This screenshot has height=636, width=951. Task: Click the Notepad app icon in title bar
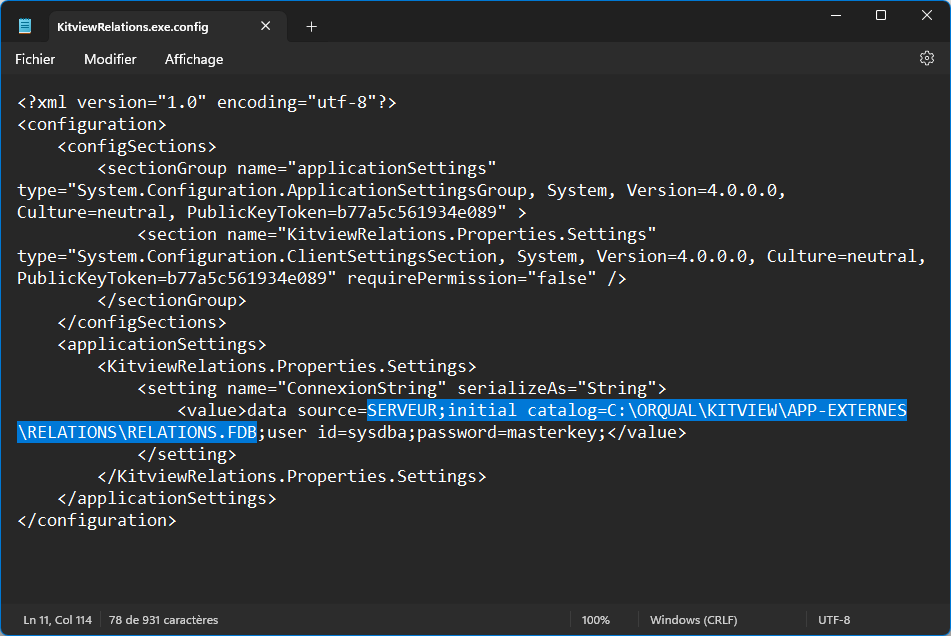pyautogui.click(x=25, y=27)
